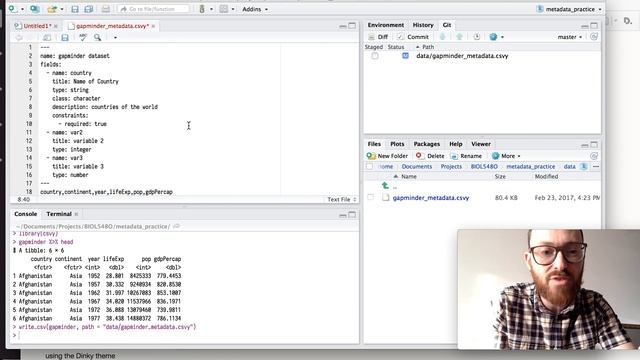The height and width of the screenshot is (360, 640).
Task: Click the Open File folder icon
Action: pyautogui.click(x=52, y=9)
